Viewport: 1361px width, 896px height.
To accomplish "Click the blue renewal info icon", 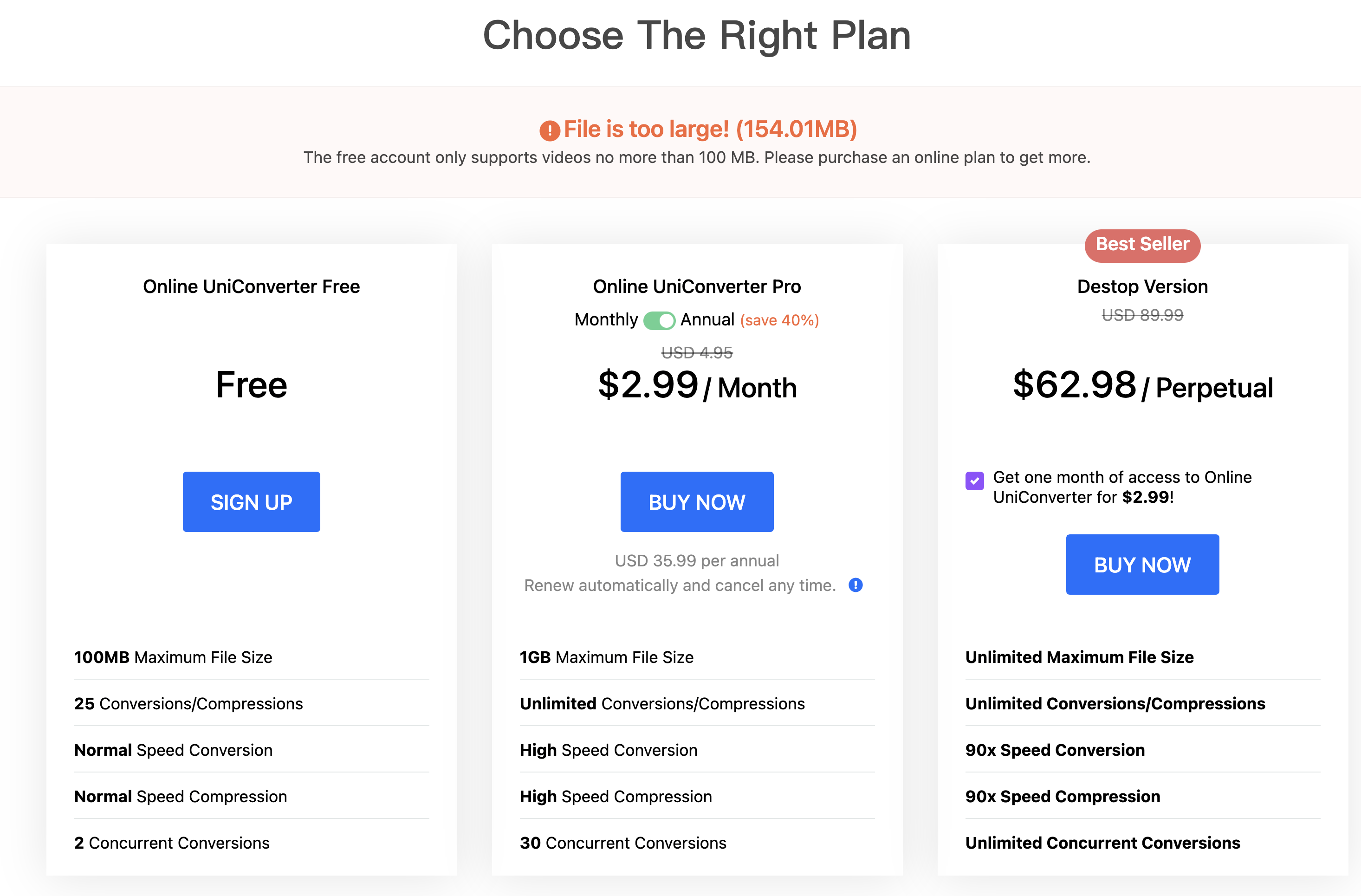I will coord(855,585).
